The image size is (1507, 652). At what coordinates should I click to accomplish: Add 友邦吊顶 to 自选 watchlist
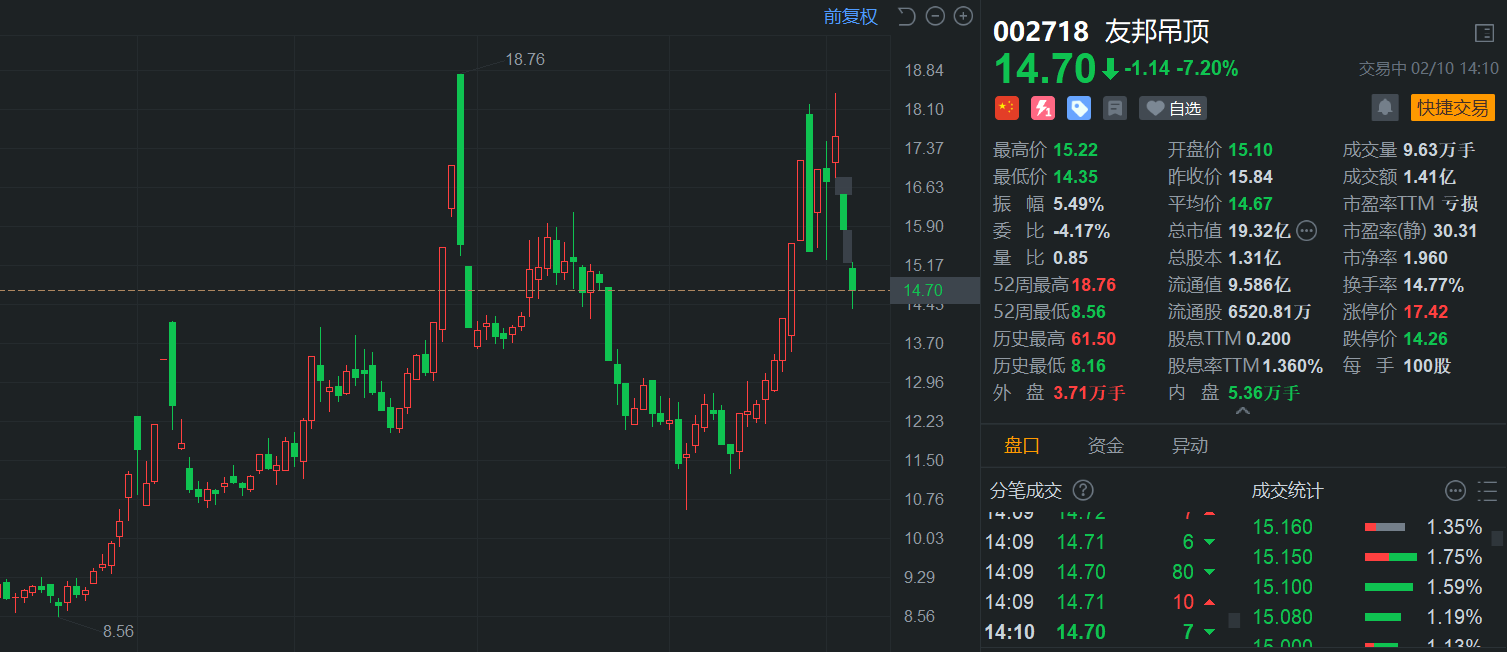coord(1173,108)
